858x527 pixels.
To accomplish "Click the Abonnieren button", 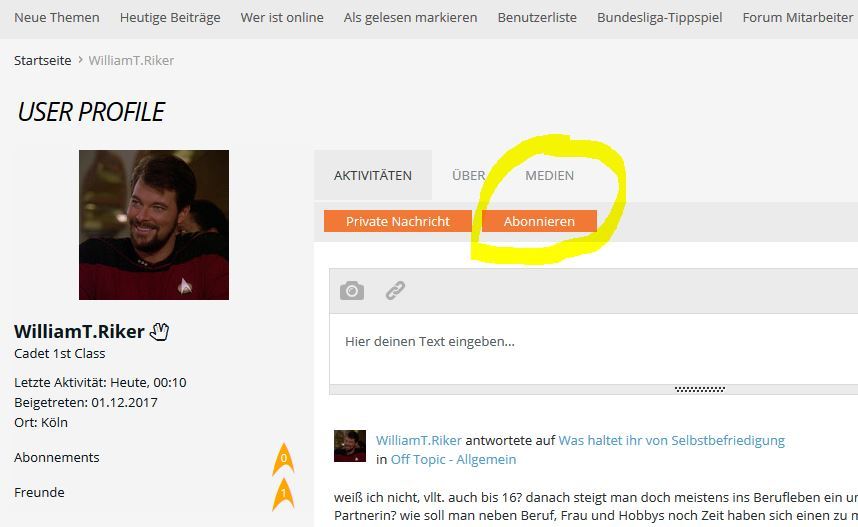I will pos(539,221).
